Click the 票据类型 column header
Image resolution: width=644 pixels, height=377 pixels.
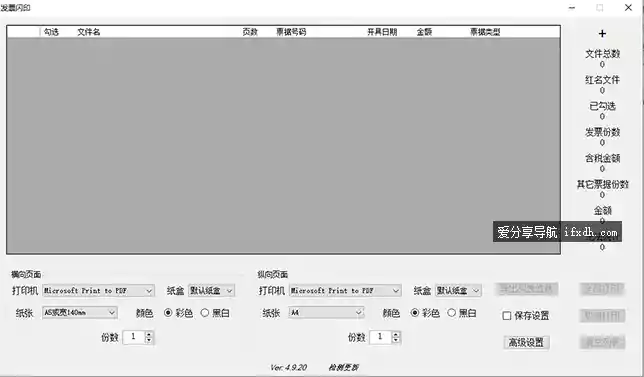click(x=485, y=32)
